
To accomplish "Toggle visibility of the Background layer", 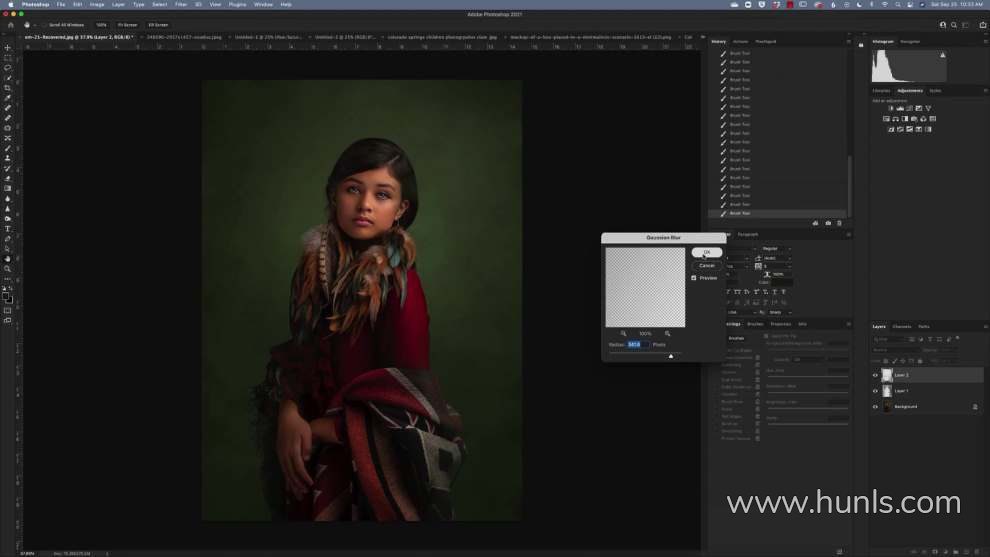I will point(875,407).
